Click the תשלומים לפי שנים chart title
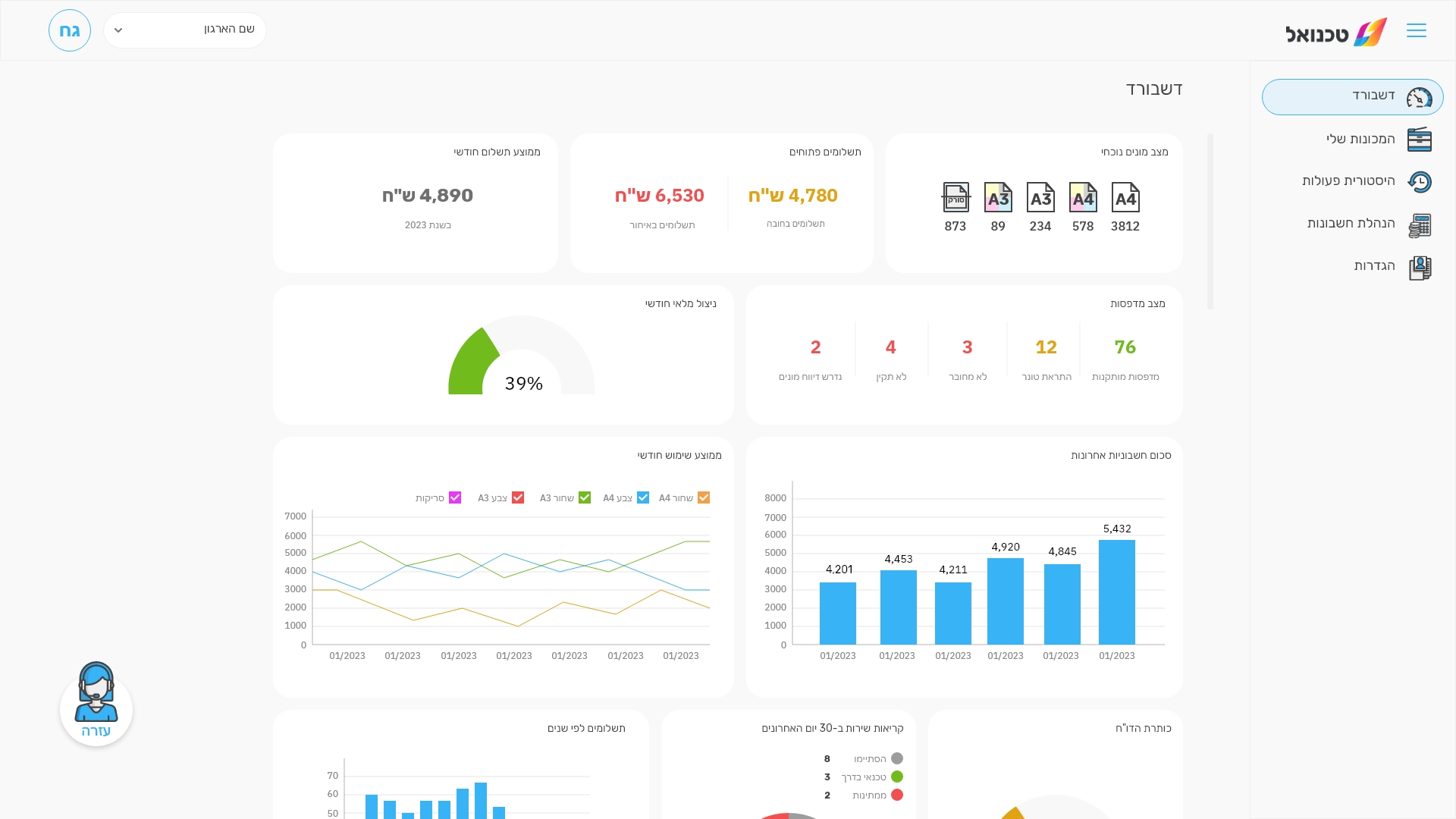The height and width of the screenshot is (819, 1456). click(586, 729)
